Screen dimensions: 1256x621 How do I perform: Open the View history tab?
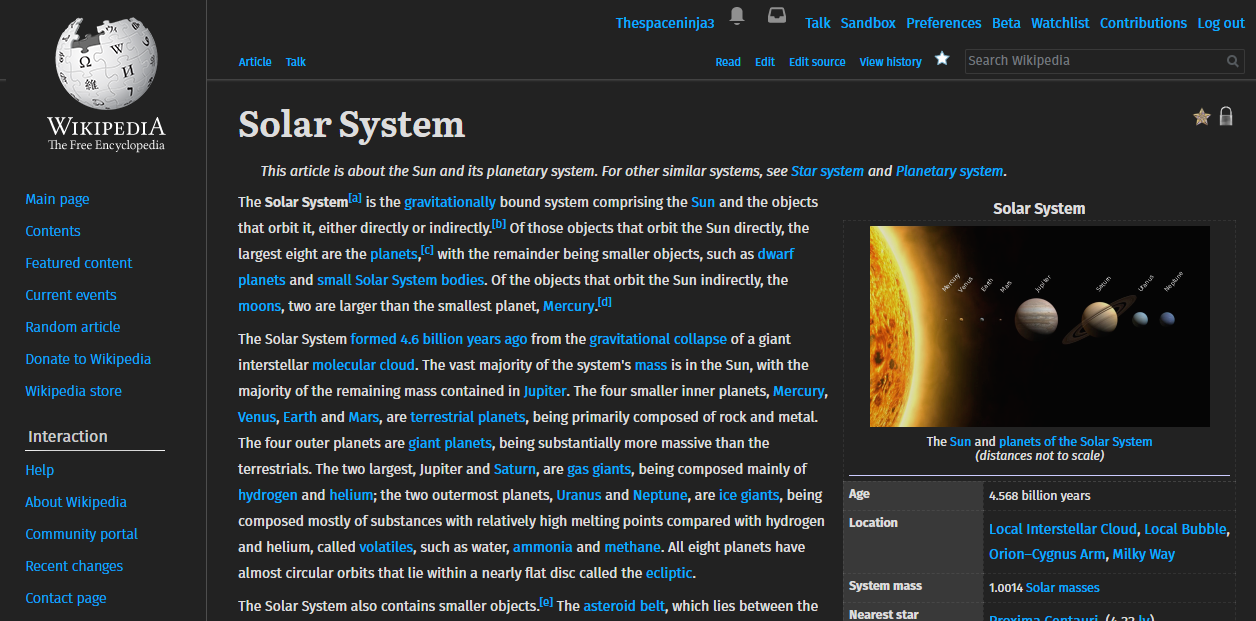(890, 62)
